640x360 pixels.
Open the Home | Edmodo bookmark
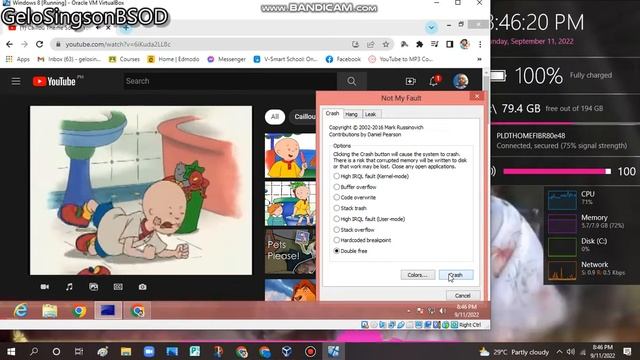173,59
